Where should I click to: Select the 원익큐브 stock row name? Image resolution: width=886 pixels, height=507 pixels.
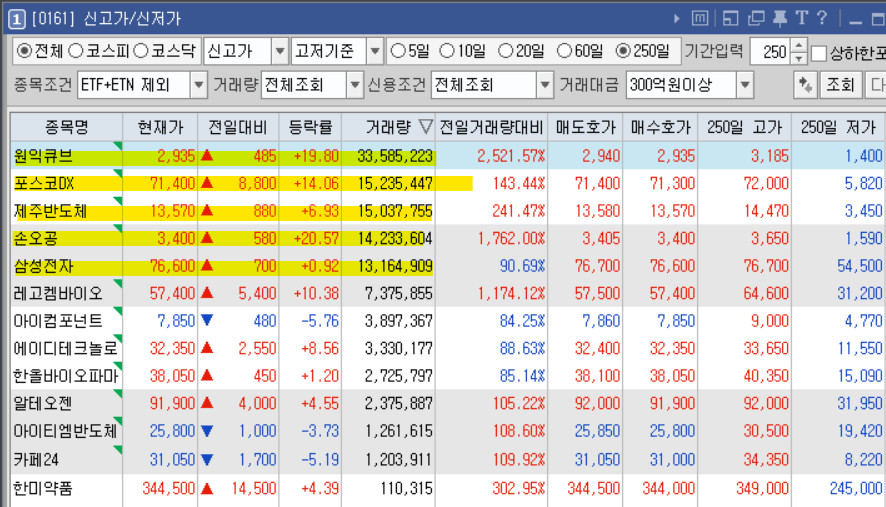point(43,156)
